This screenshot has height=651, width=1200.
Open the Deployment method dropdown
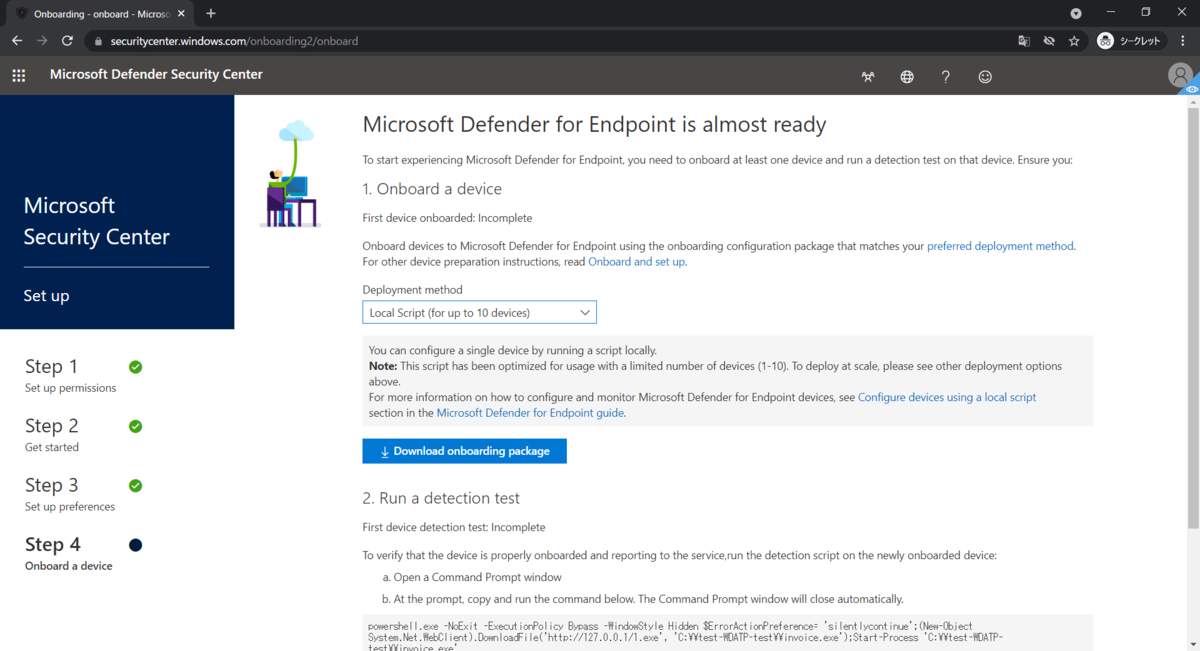479,313
